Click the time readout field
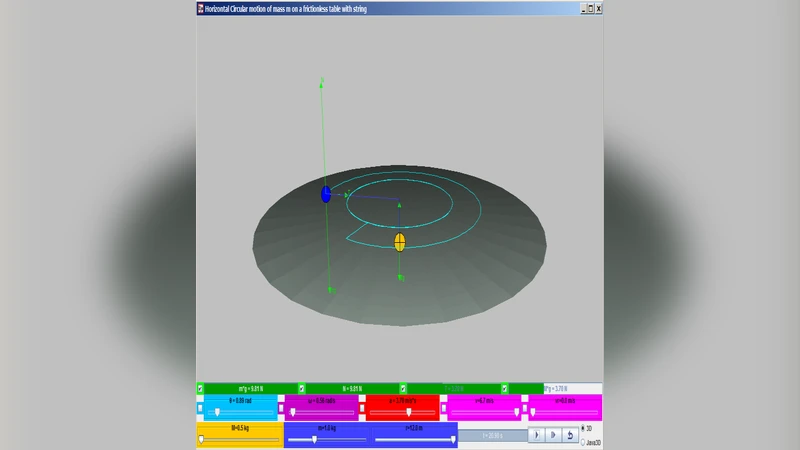 tap(492, 436)
